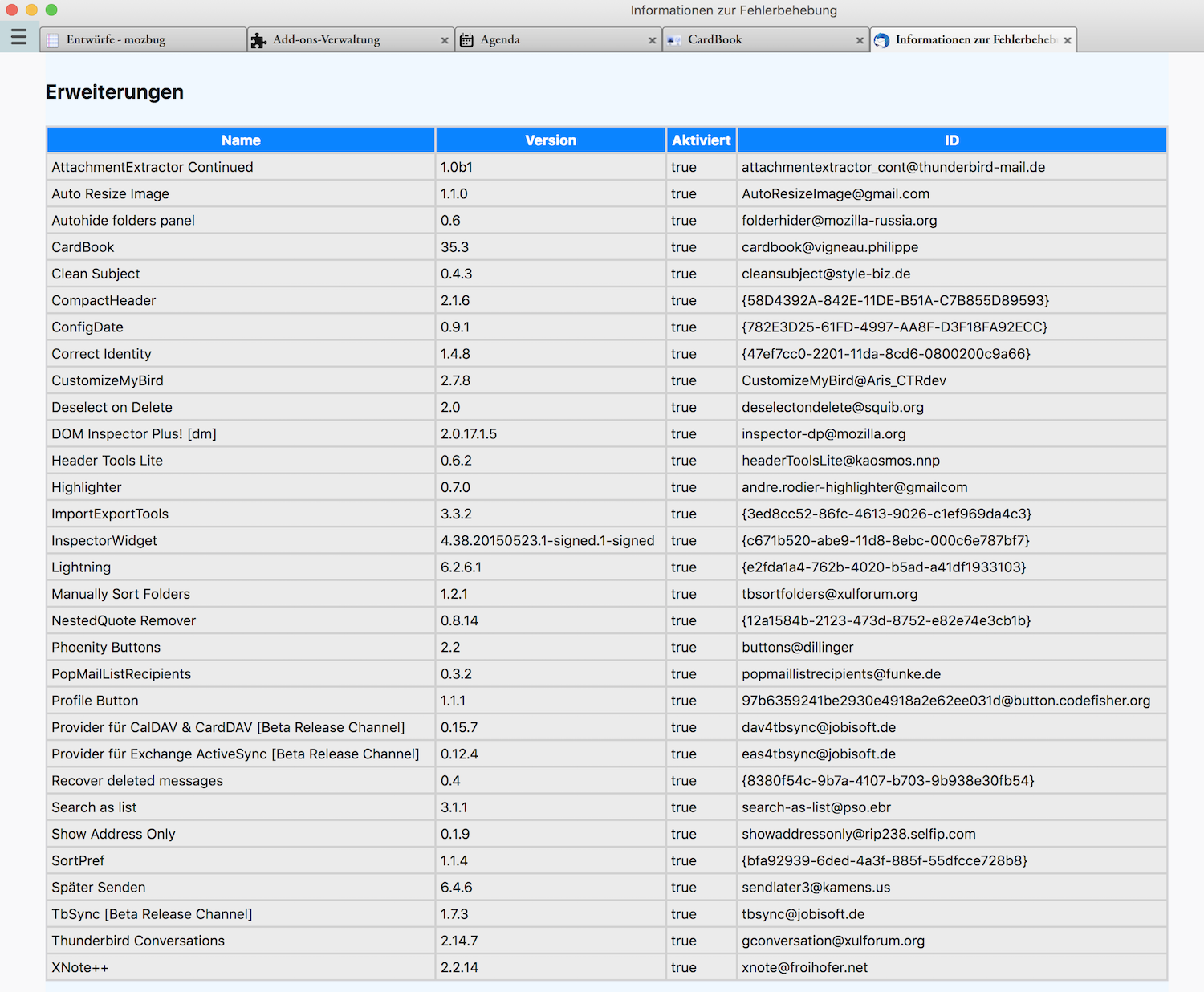
Task: Close the Agenda tab
Action: click(x=653, y=40)
